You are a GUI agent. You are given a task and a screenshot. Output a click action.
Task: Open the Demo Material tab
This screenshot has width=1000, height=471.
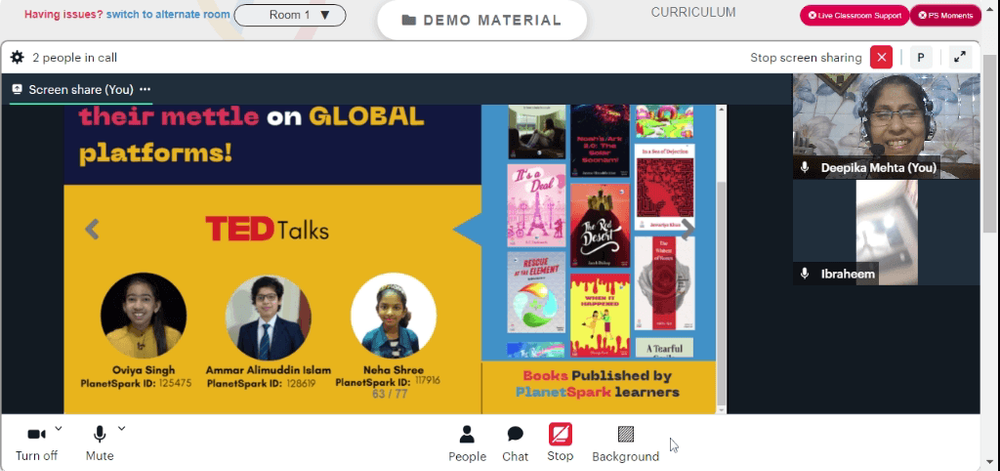(x=482, y=20)
